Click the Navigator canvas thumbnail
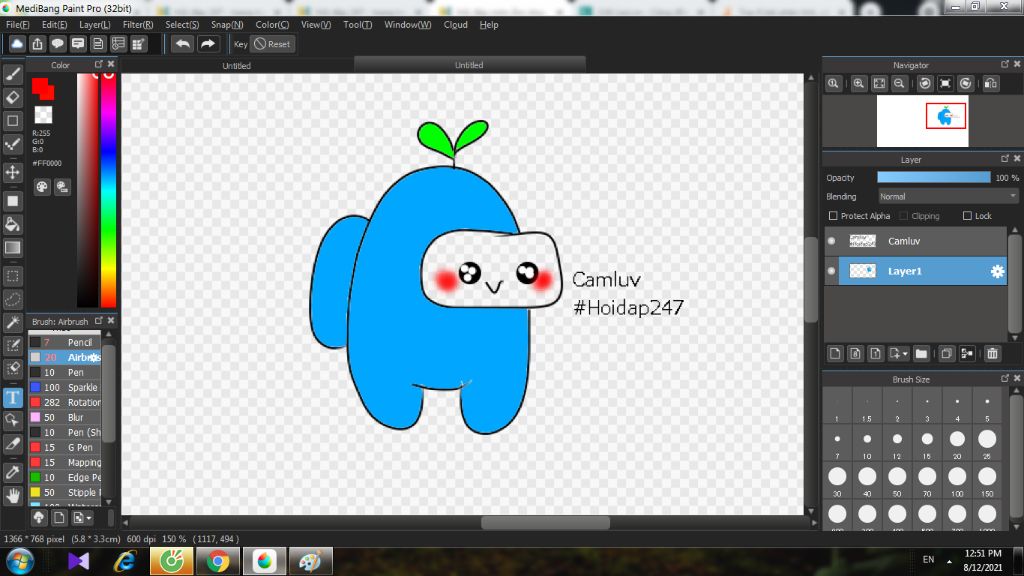 (922, 121)
